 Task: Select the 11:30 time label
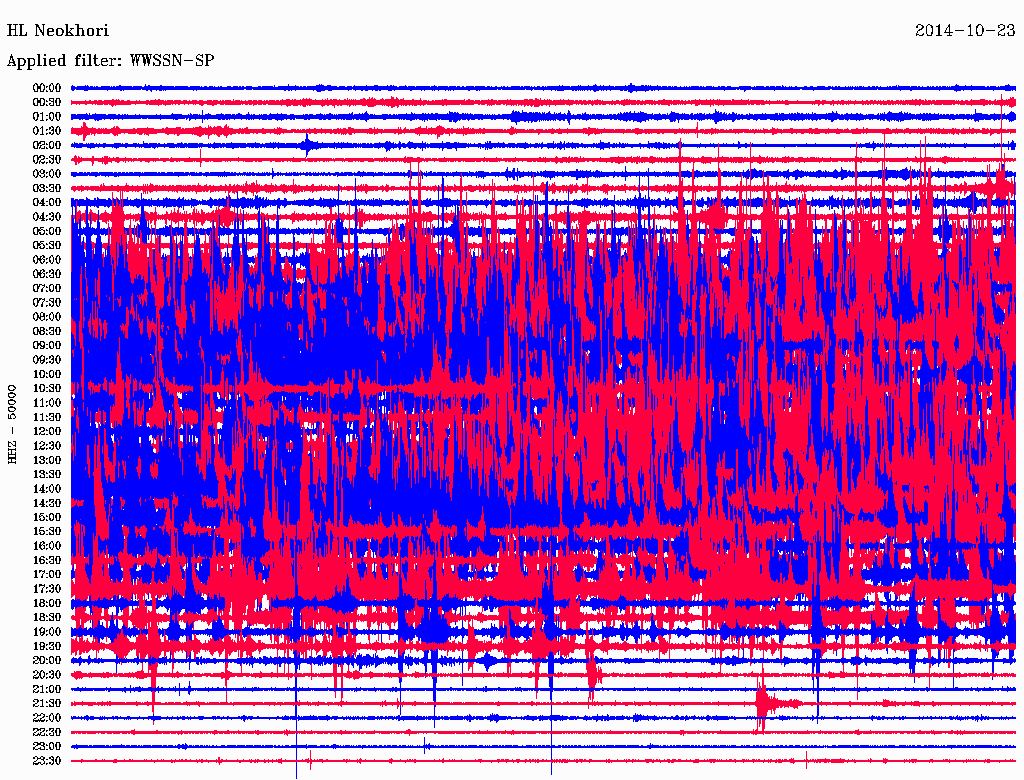[46, 417]
